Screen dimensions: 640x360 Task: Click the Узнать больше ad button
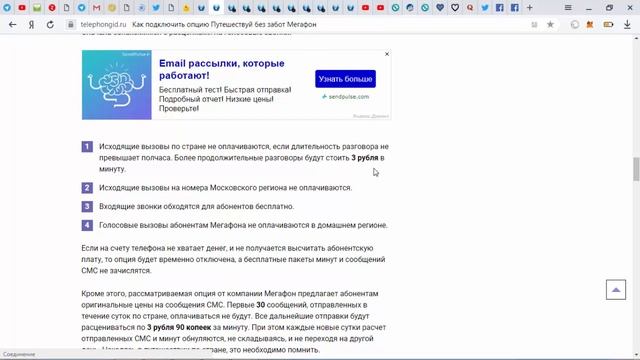tap(345, 79)
